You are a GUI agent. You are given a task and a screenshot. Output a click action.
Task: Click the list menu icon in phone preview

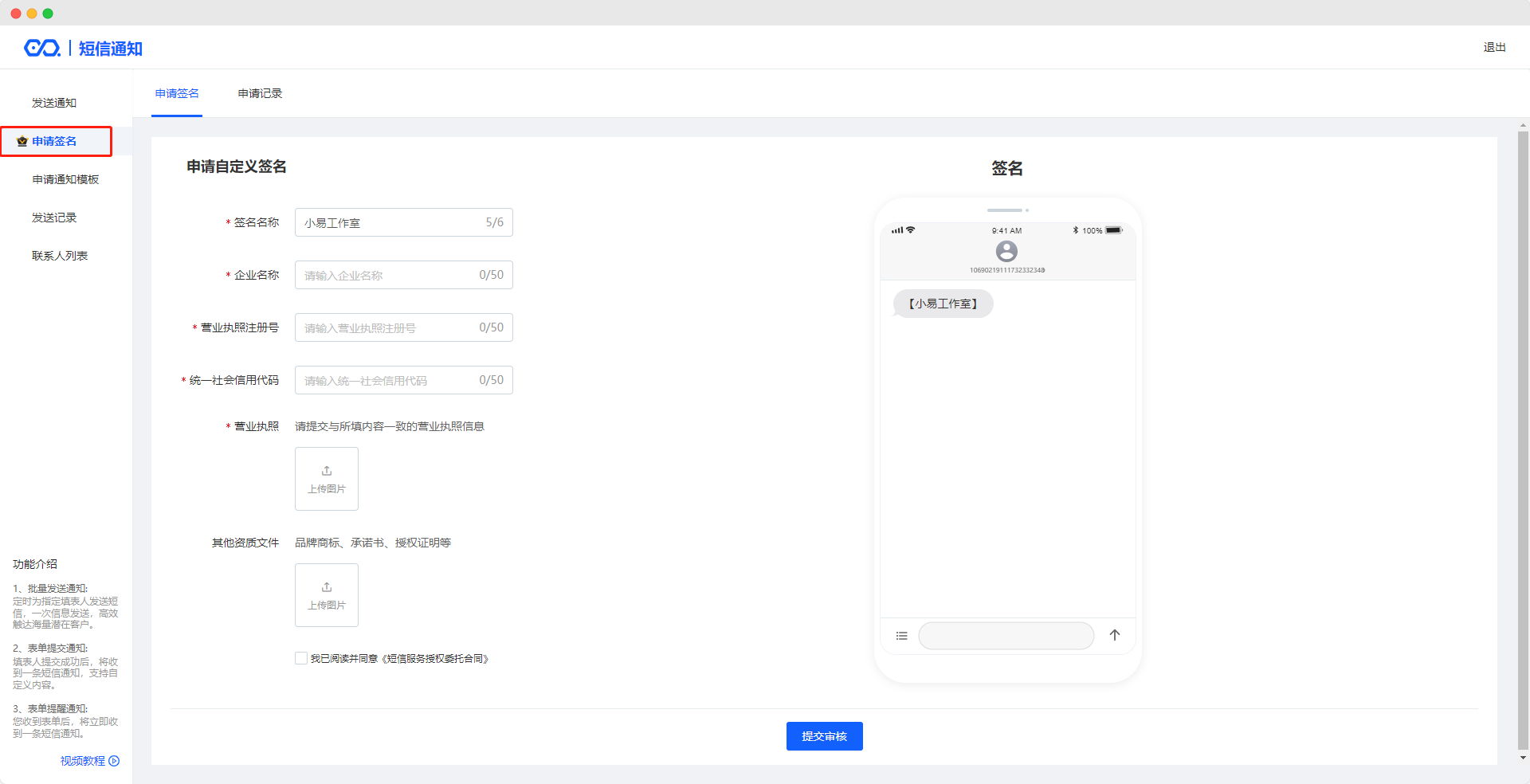(902, 636)
